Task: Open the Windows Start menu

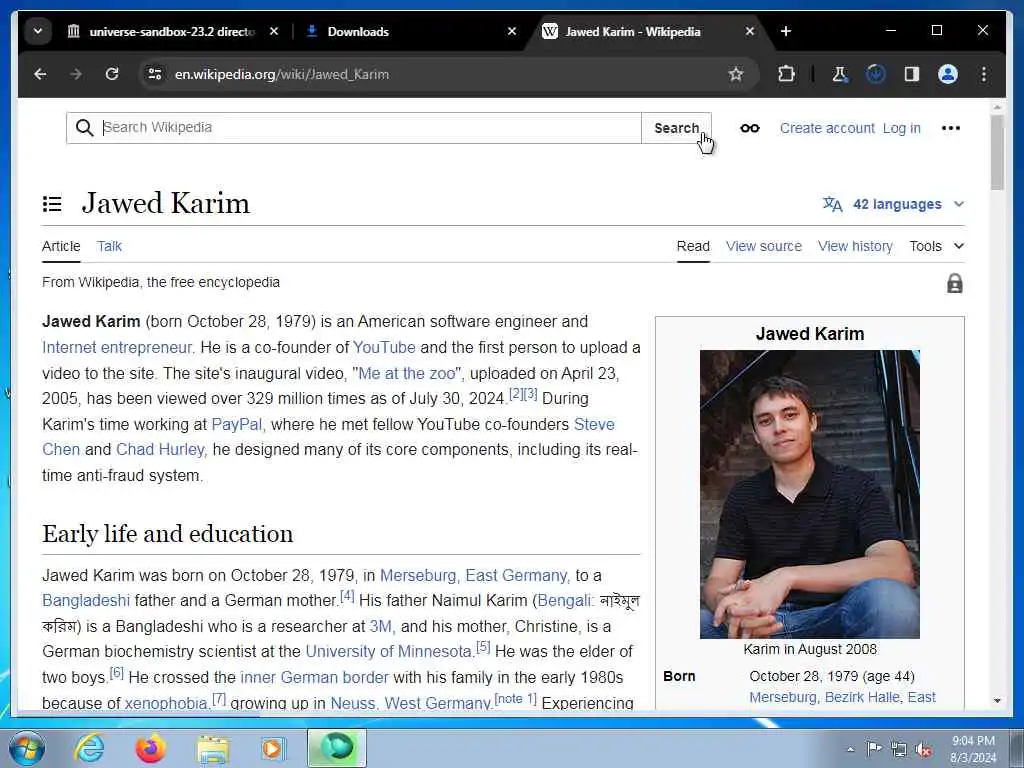Action: point(27,748)
